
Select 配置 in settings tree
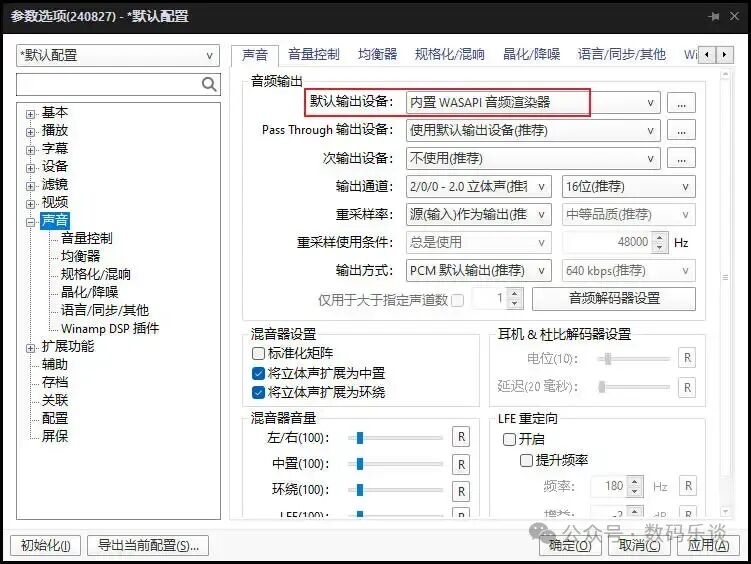pos(55,419)
